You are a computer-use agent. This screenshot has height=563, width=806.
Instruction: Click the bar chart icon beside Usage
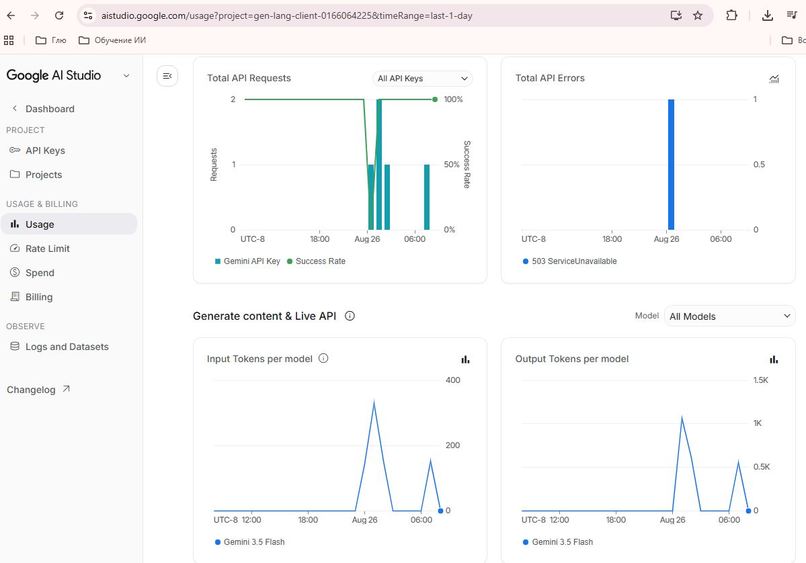[x=15, y=224]
